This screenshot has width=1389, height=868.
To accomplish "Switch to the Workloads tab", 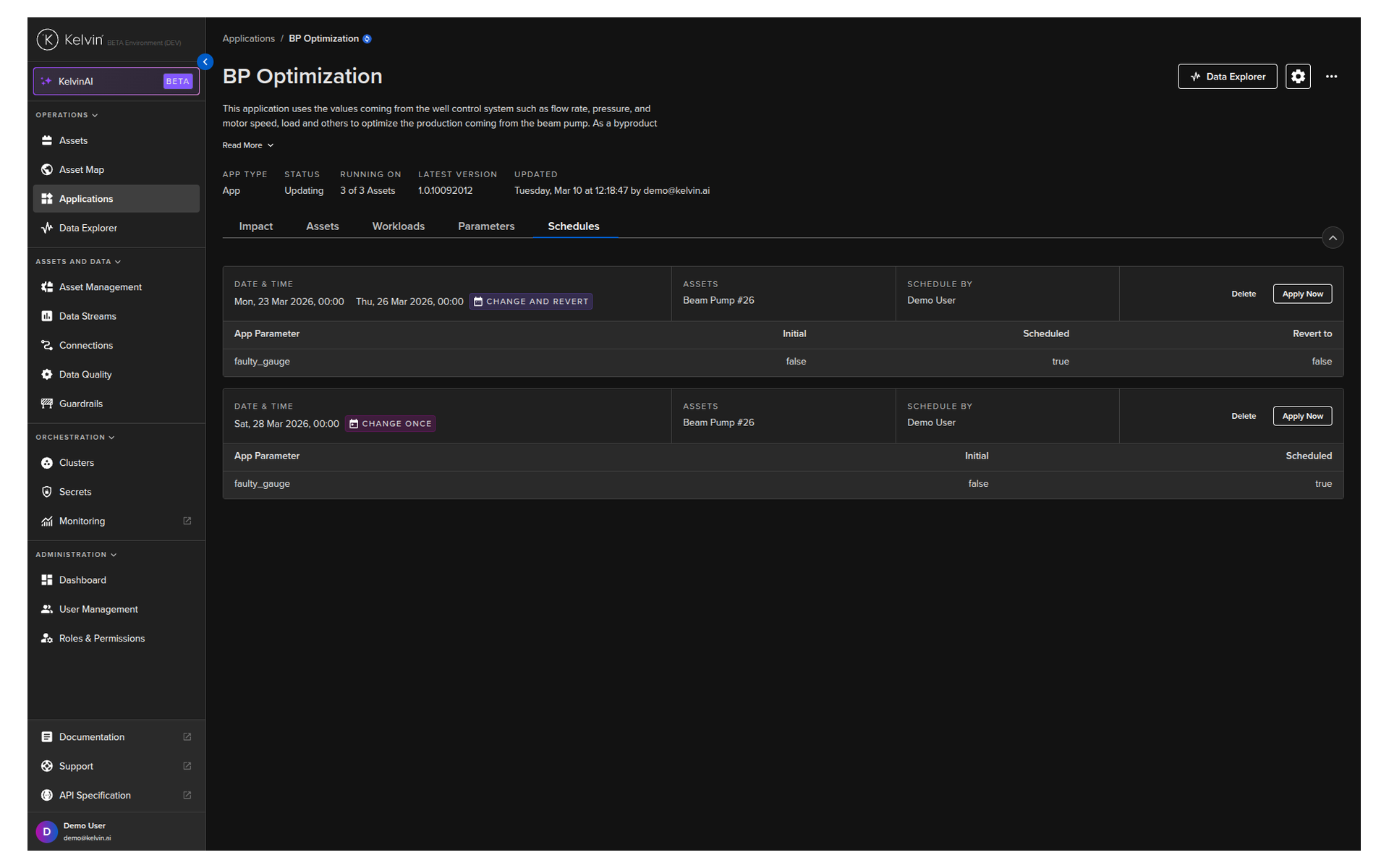I will point(398,226).
